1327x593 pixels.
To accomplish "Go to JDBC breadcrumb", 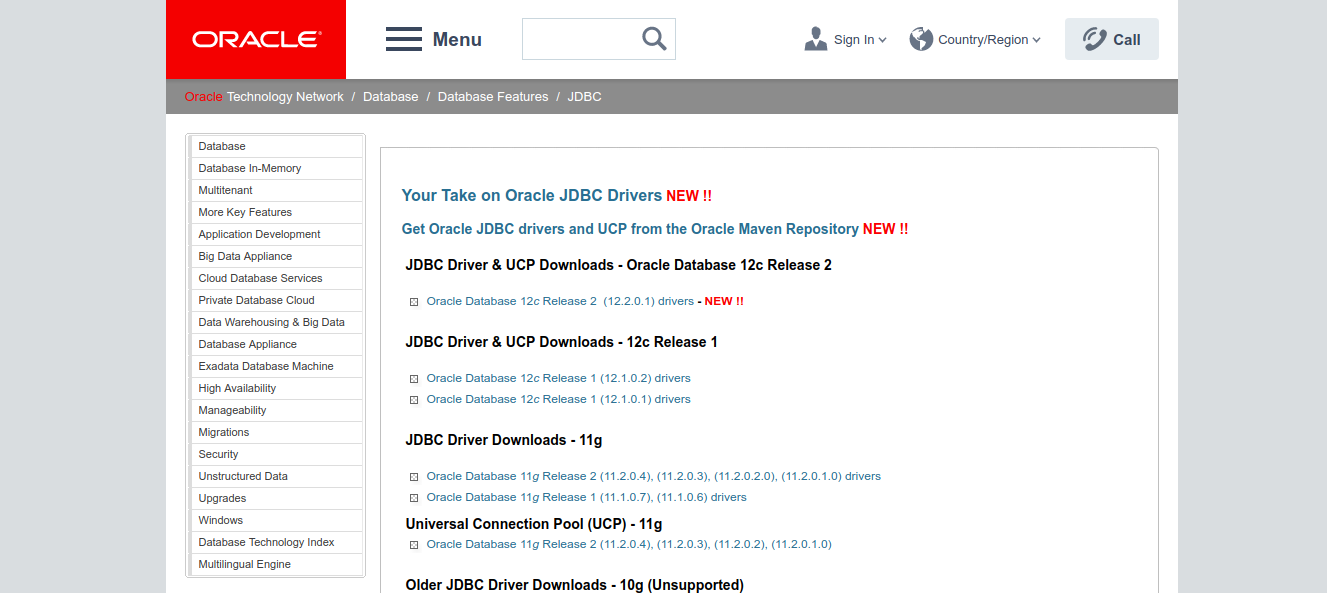I will 585,97.
